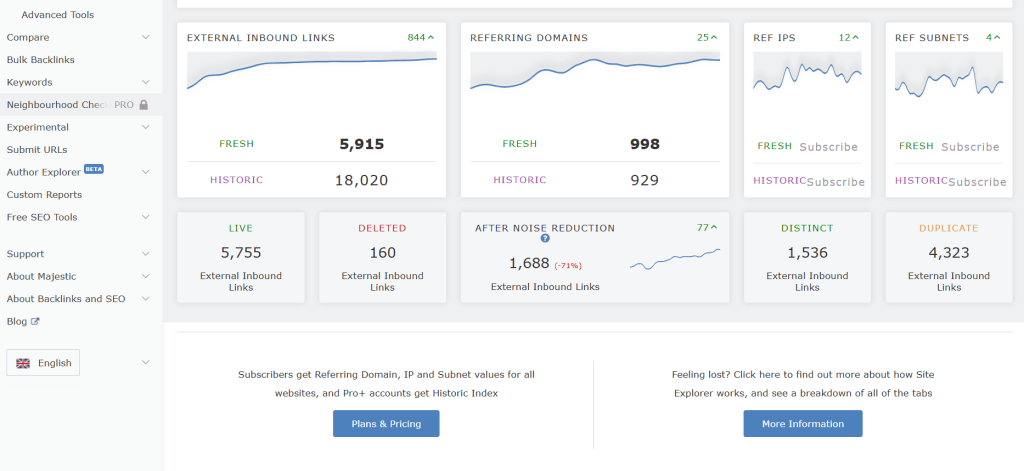Select Submit URLs in the sidebar

coord(37,150)
